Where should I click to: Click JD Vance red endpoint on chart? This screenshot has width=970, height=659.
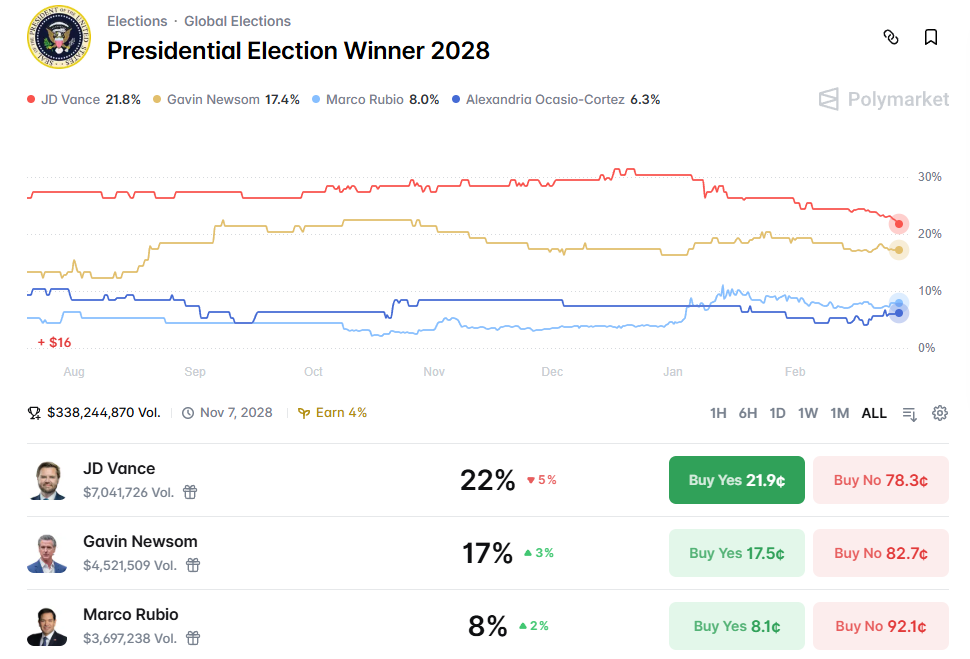coord(899,223)
